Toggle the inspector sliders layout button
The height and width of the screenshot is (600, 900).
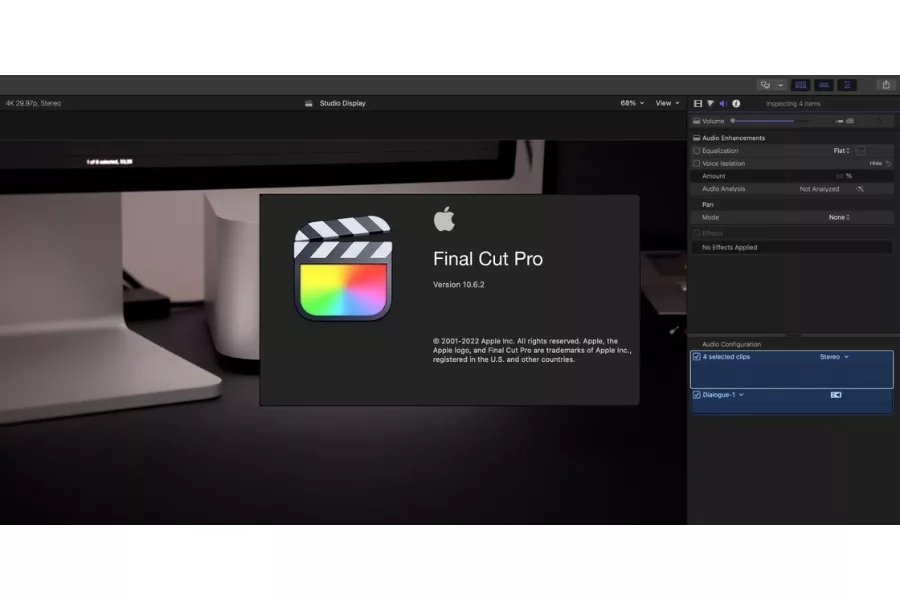847,85
